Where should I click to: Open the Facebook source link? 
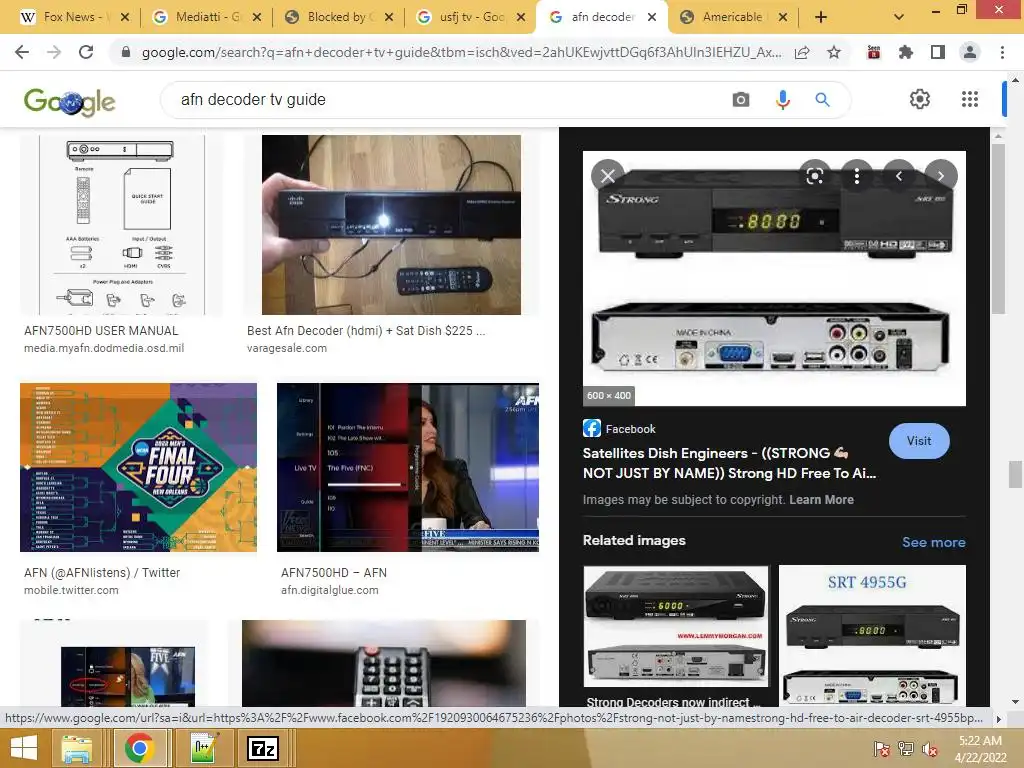point(619,428)
